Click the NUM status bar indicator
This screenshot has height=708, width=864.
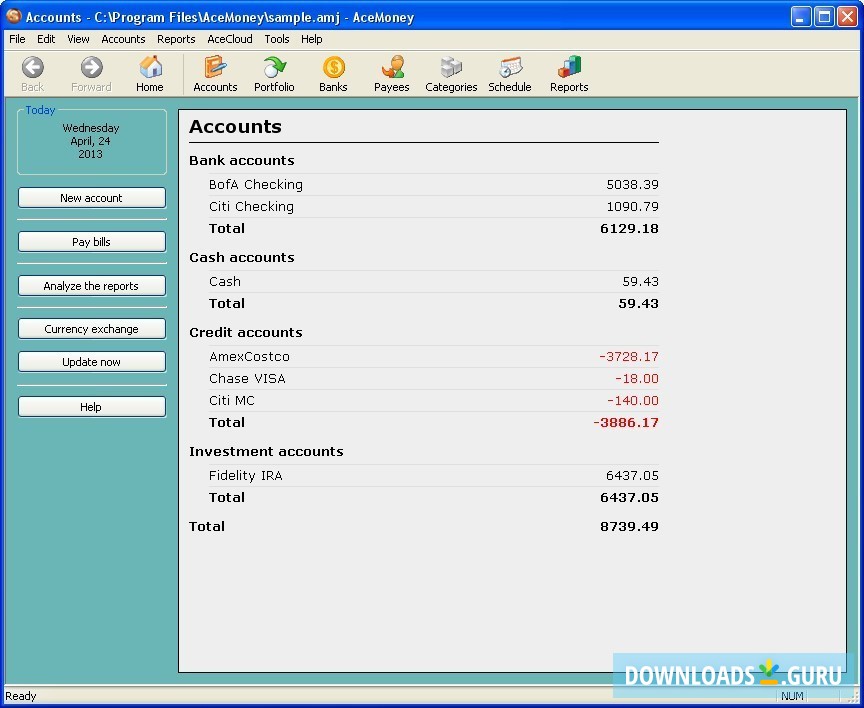click(792, 696)
